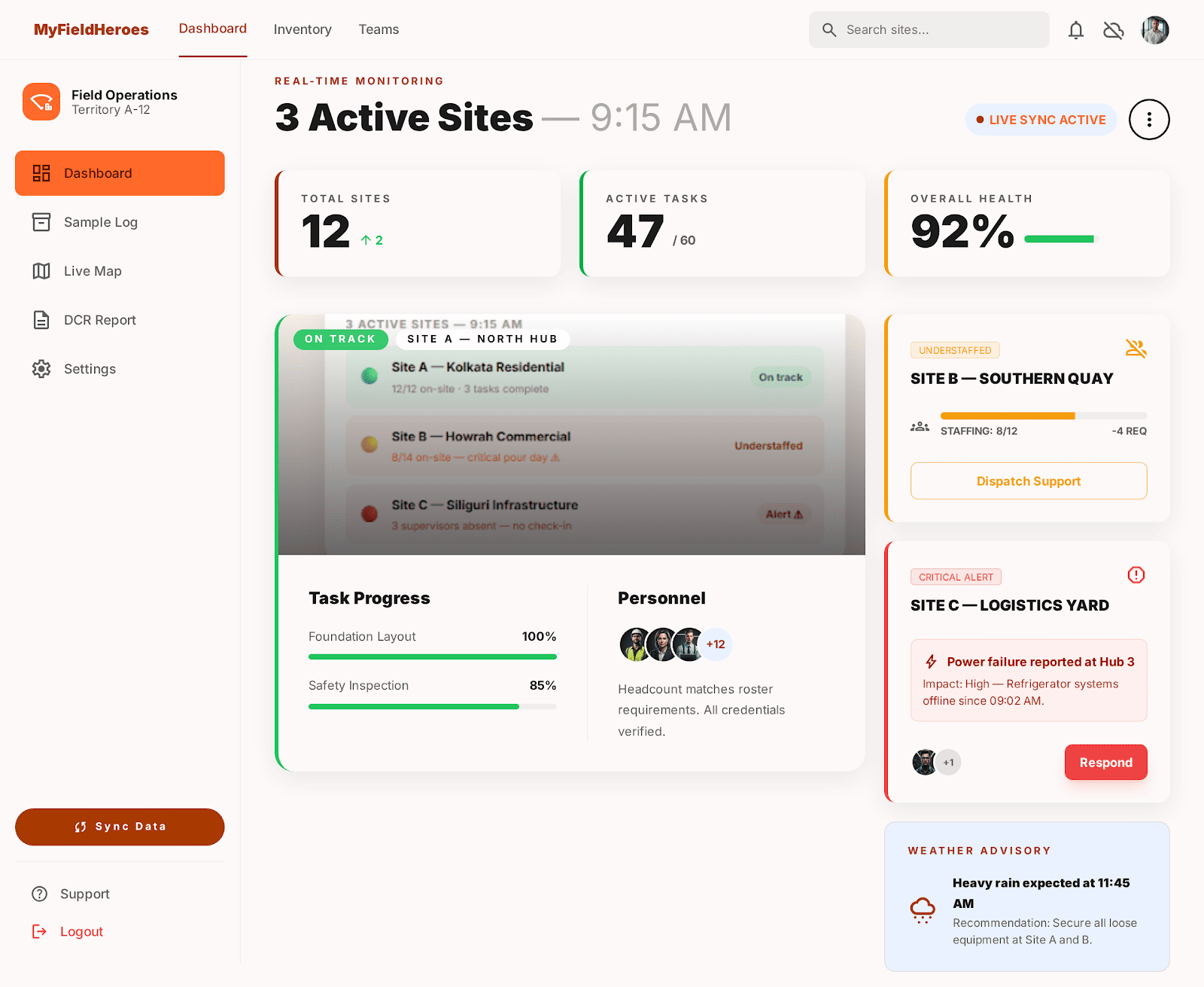Viewport: 1204px width, 987px height.
Task: Open Support link
Action: tap(85, 894)
